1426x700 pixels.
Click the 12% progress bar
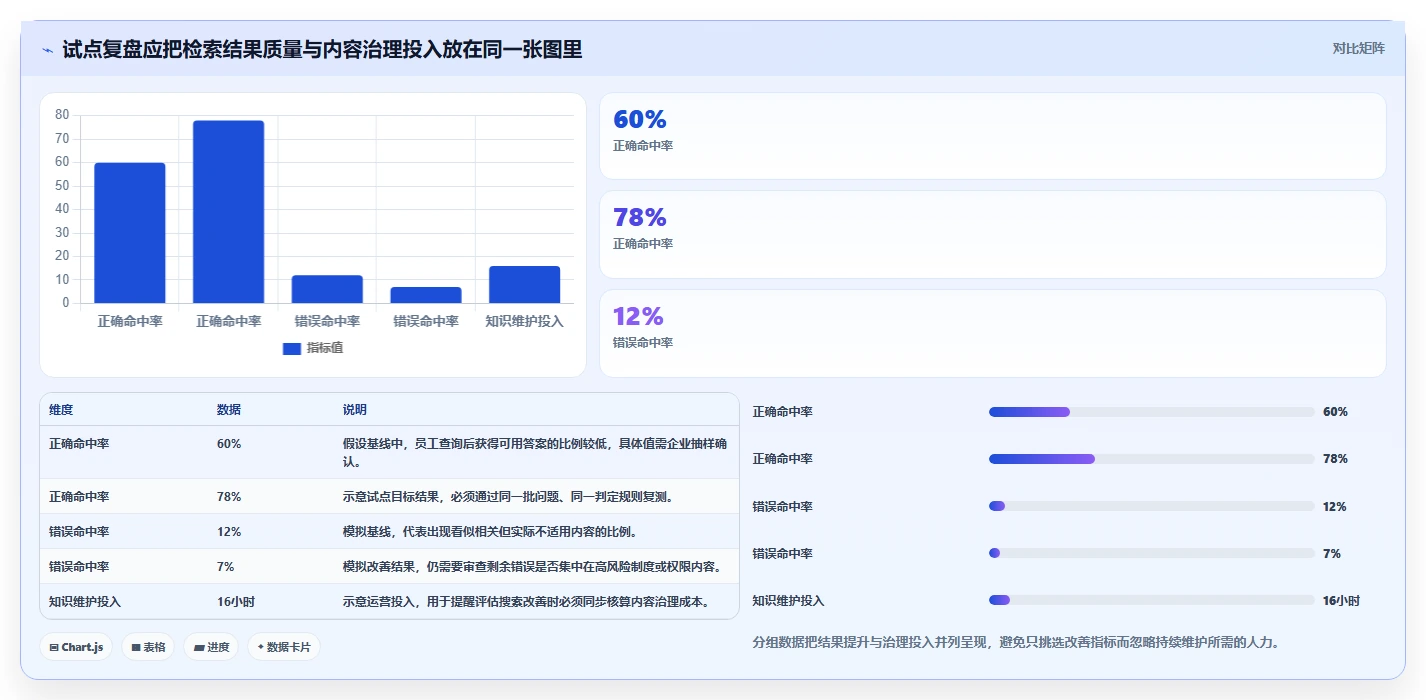click(x=1151, y=506)
